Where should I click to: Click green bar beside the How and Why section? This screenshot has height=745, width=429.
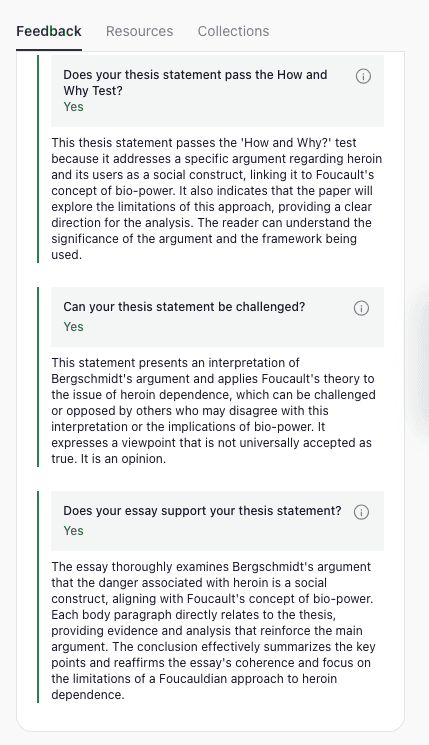tap(38, 159)
